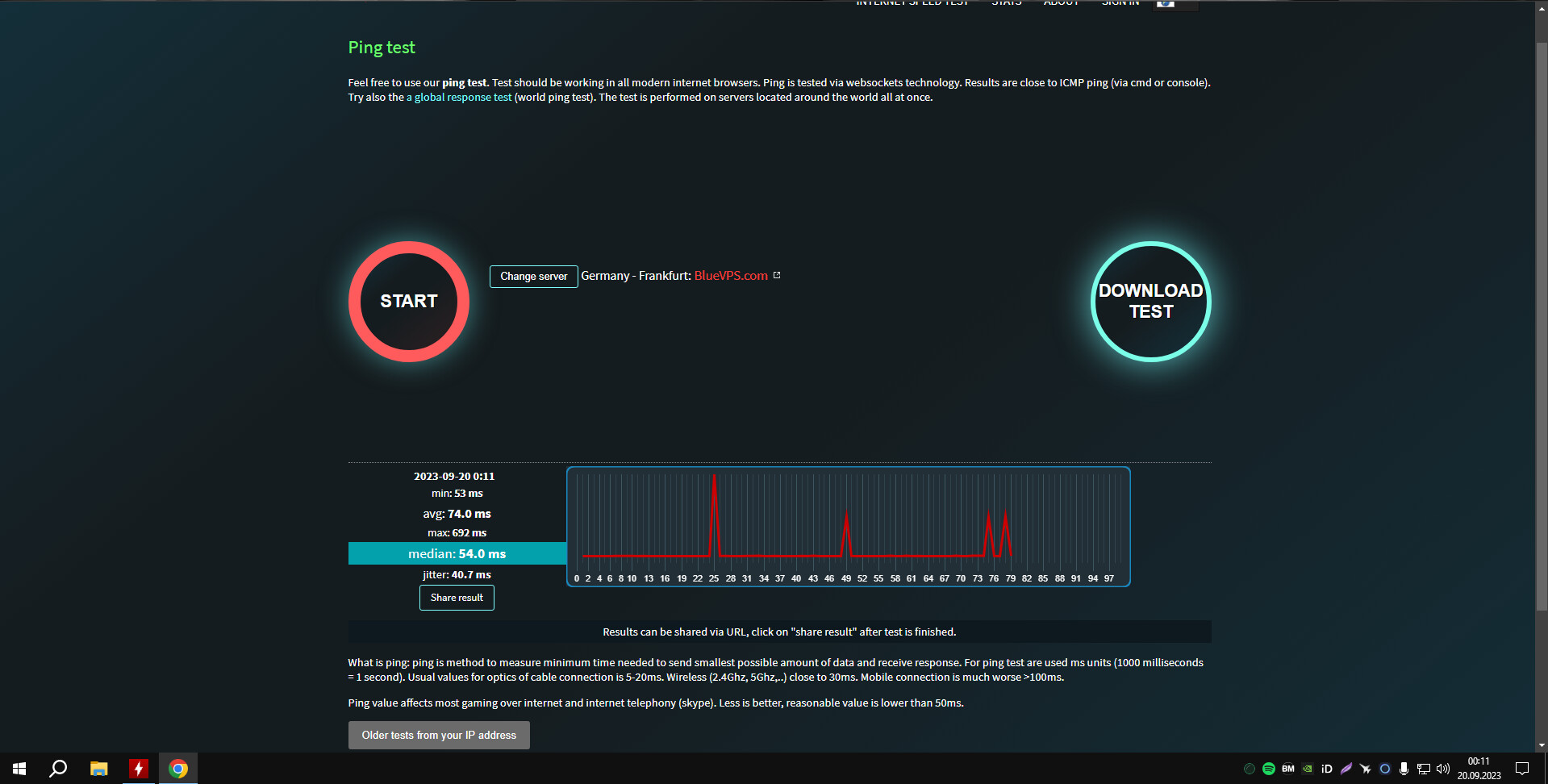This screenshot has height=784, width=1548.
Task: Click external link icon beside BlueVPS.com
Action: pyautogui.click(x=777, y=275)
